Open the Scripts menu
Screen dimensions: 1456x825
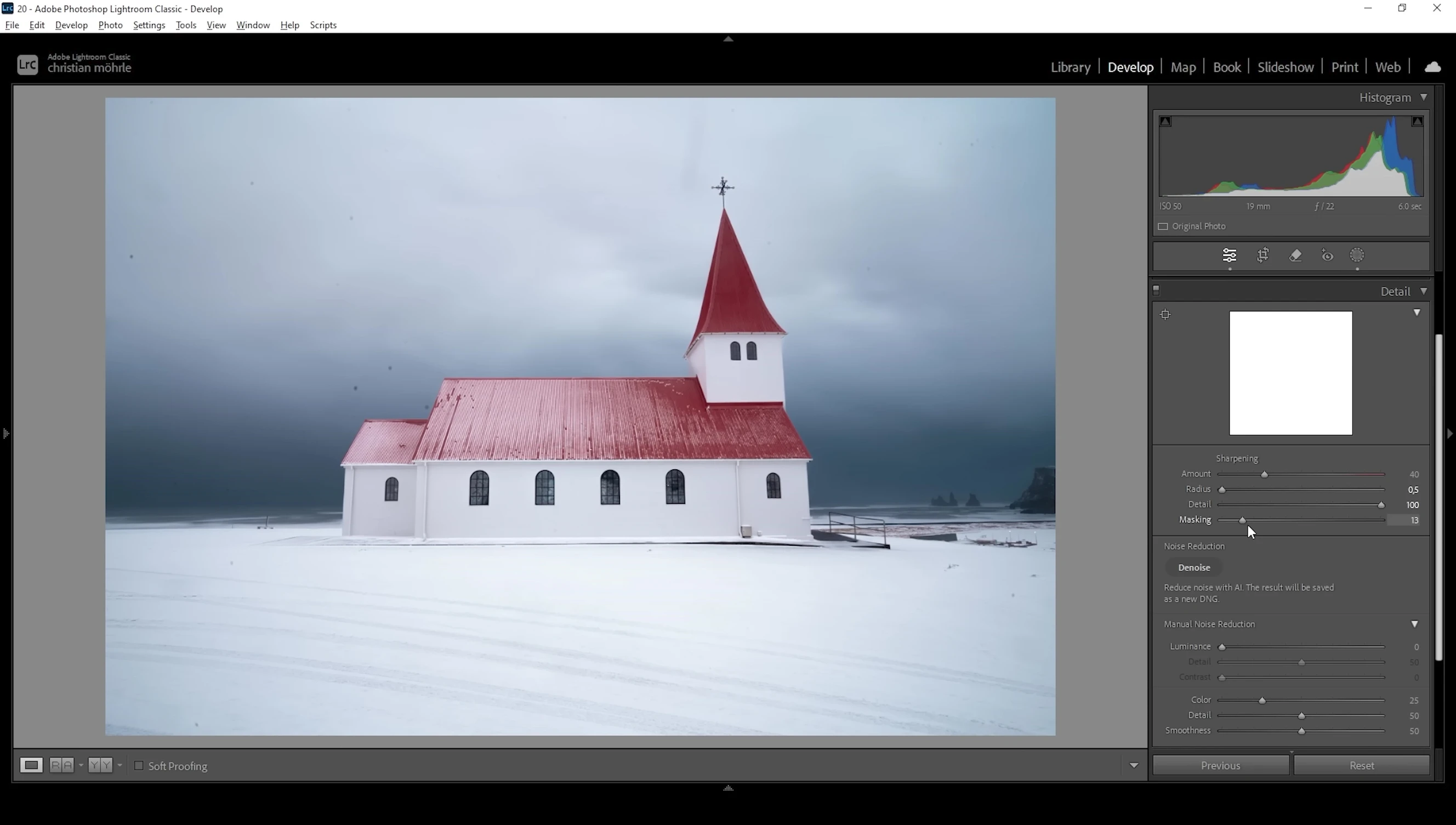pos(323,25)
